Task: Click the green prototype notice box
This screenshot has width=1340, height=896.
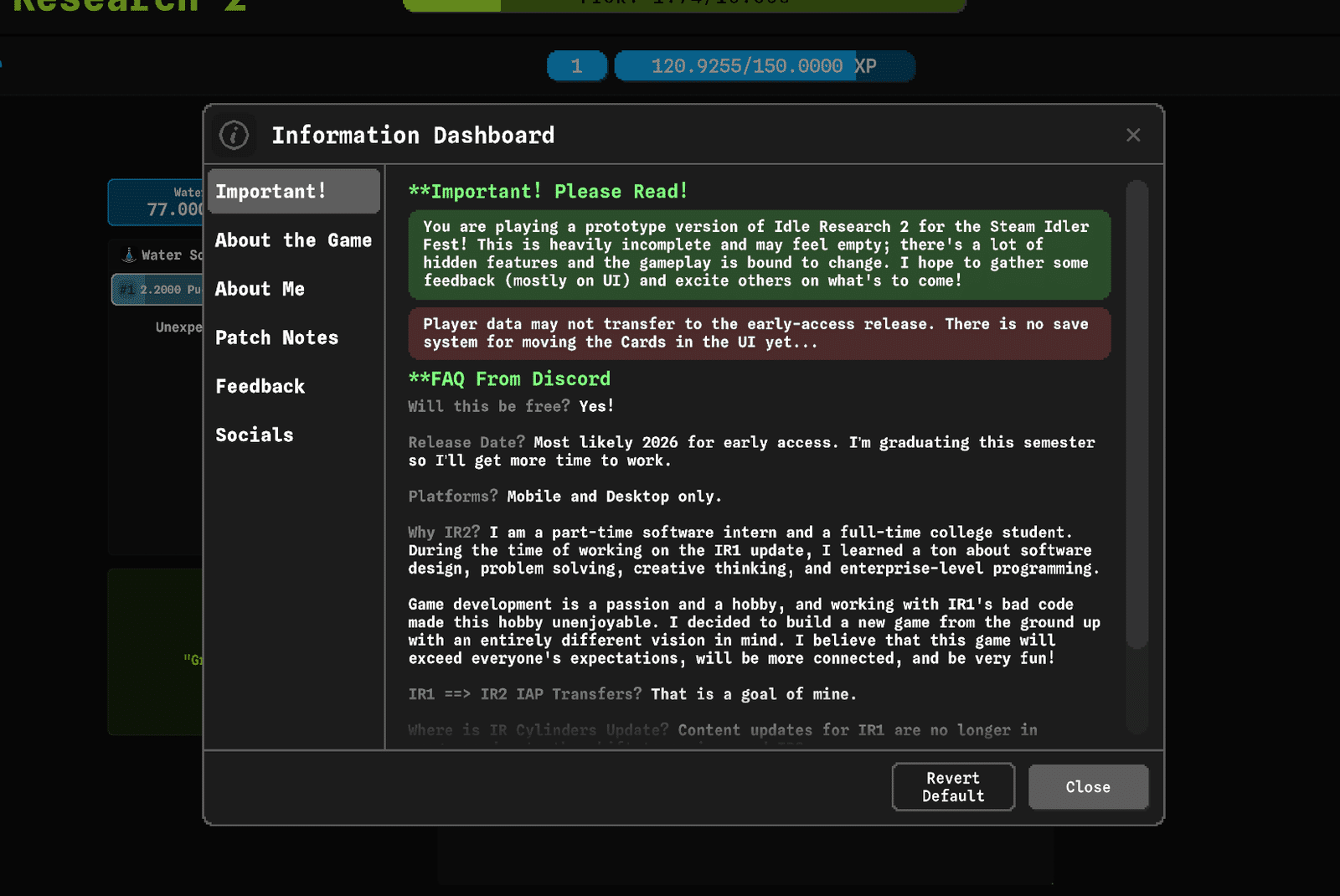Action: pyautogui.click(x=760, y=255)
